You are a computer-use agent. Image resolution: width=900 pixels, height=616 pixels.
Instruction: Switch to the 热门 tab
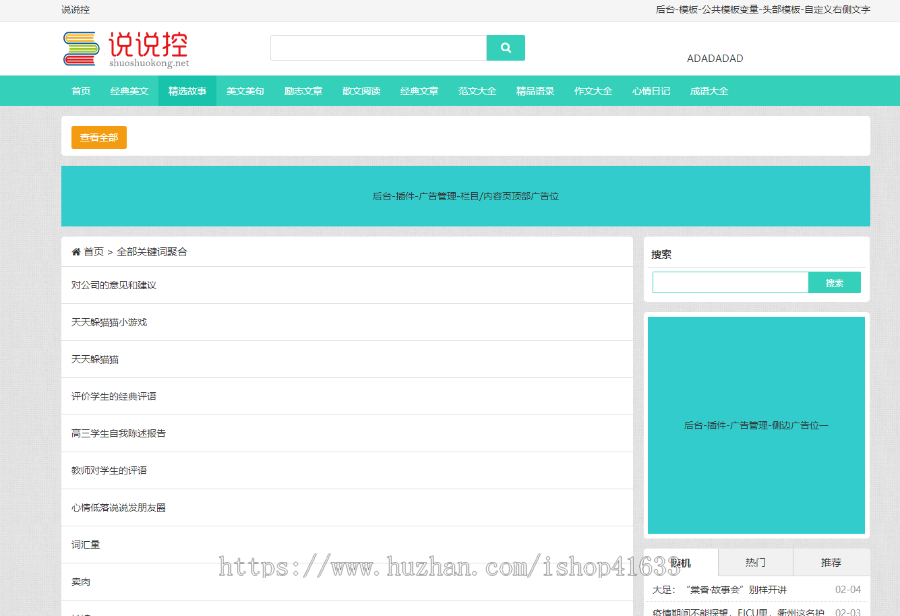tap(755, 563)
